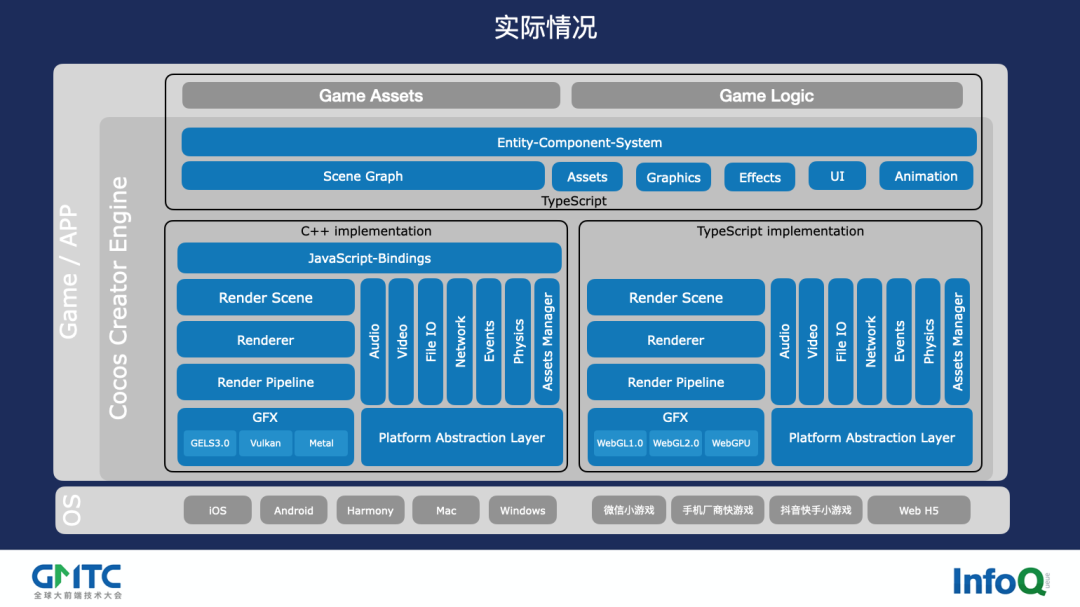Image resolution: width=1080 pixels, height=607 pixels.
Task: Click the vertical Game / APP label
Action: click(x=68, y=271)
